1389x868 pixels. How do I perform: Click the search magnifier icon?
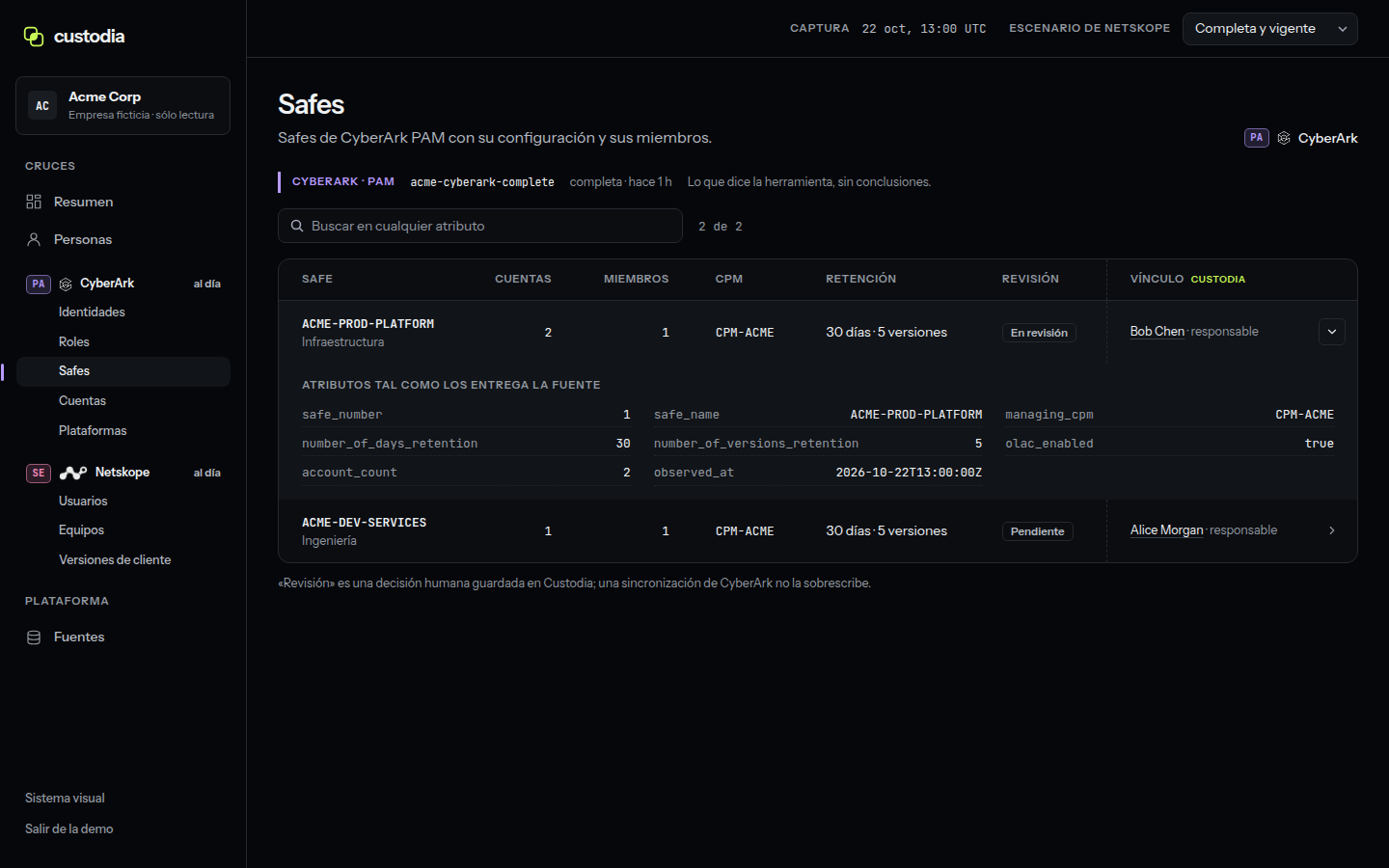tap(297, 226)
